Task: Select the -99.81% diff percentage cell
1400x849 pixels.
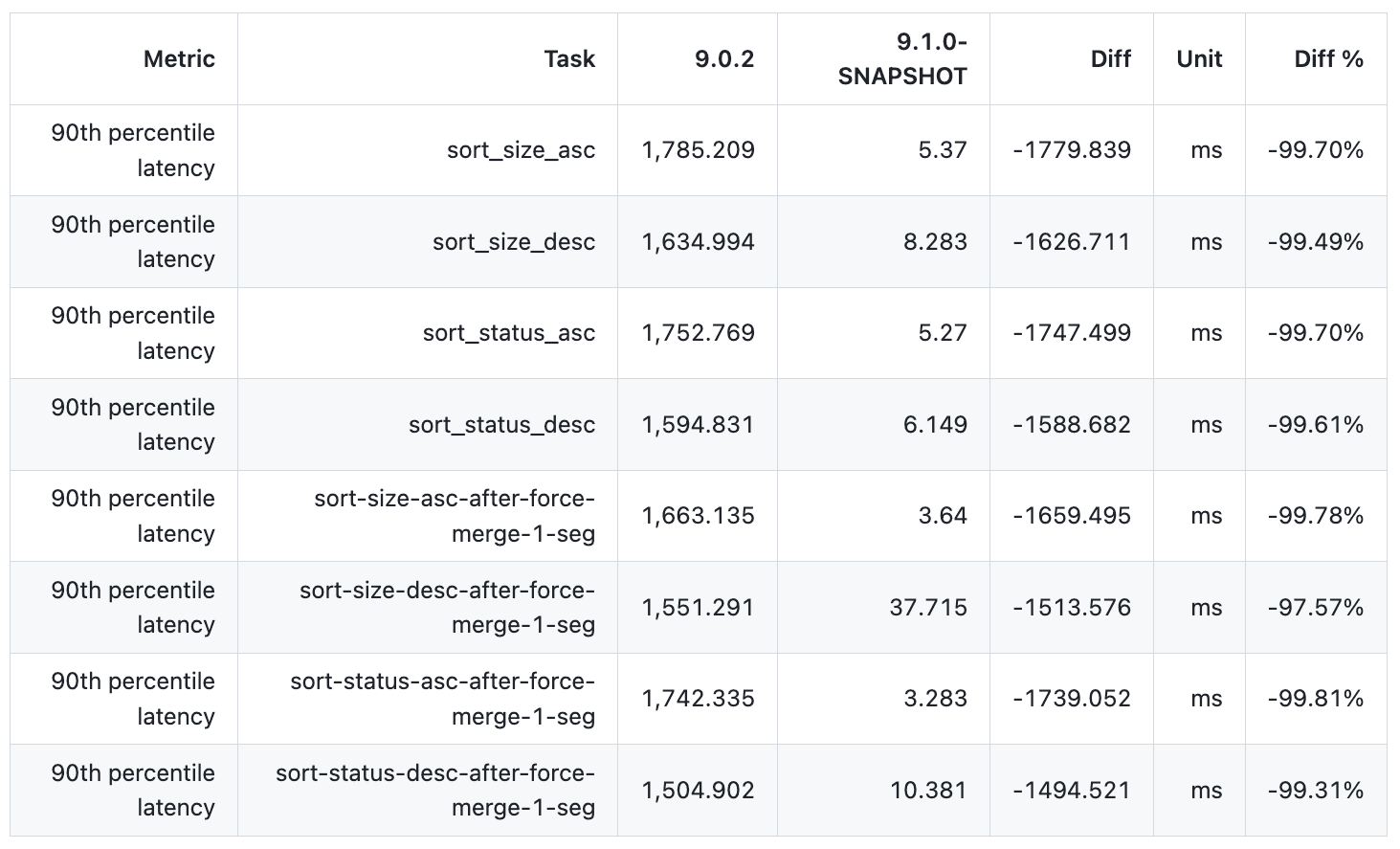Action: (x=1316, y=699)
